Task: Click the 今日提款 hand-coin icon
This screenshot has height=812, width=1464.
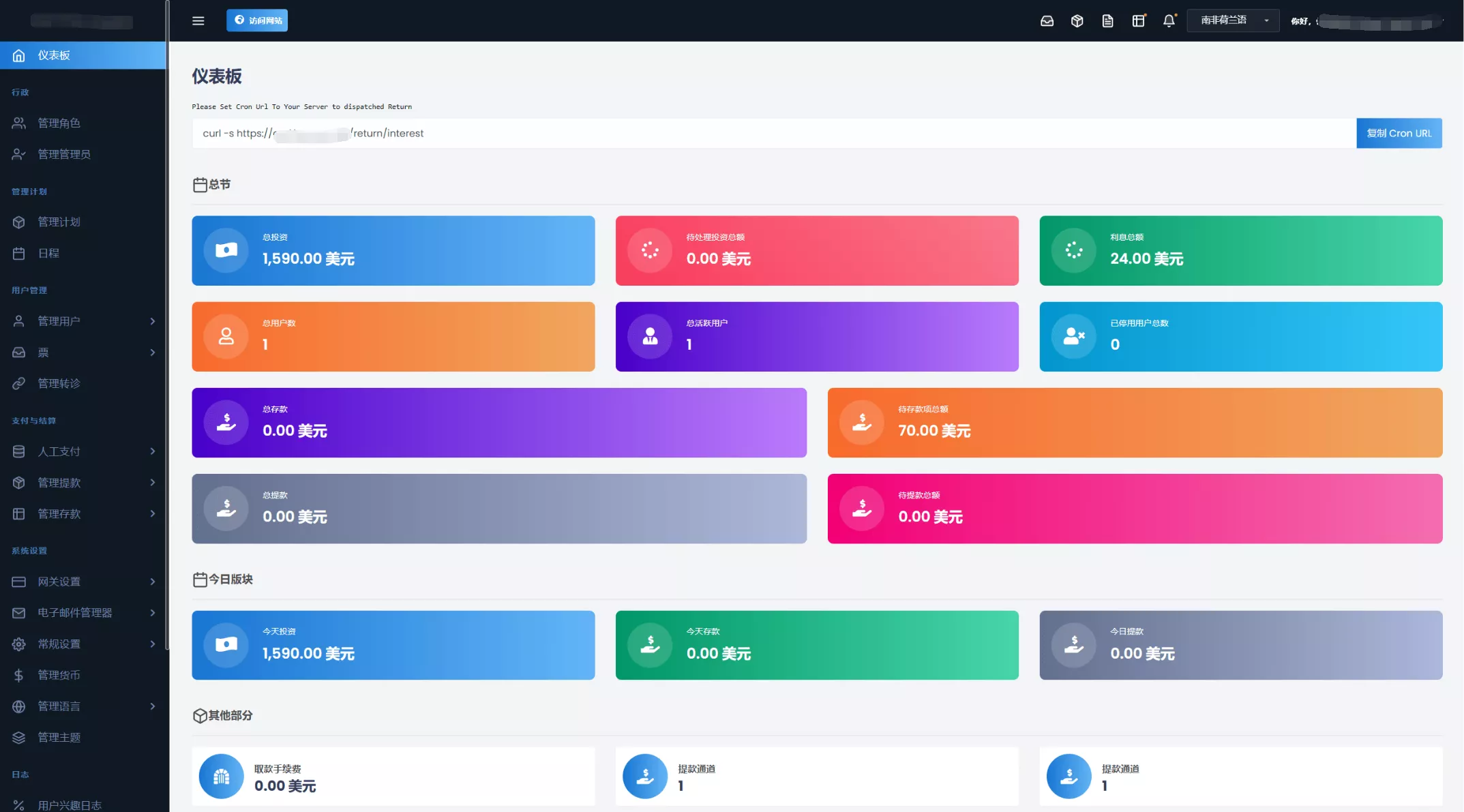Action: 1074,644
